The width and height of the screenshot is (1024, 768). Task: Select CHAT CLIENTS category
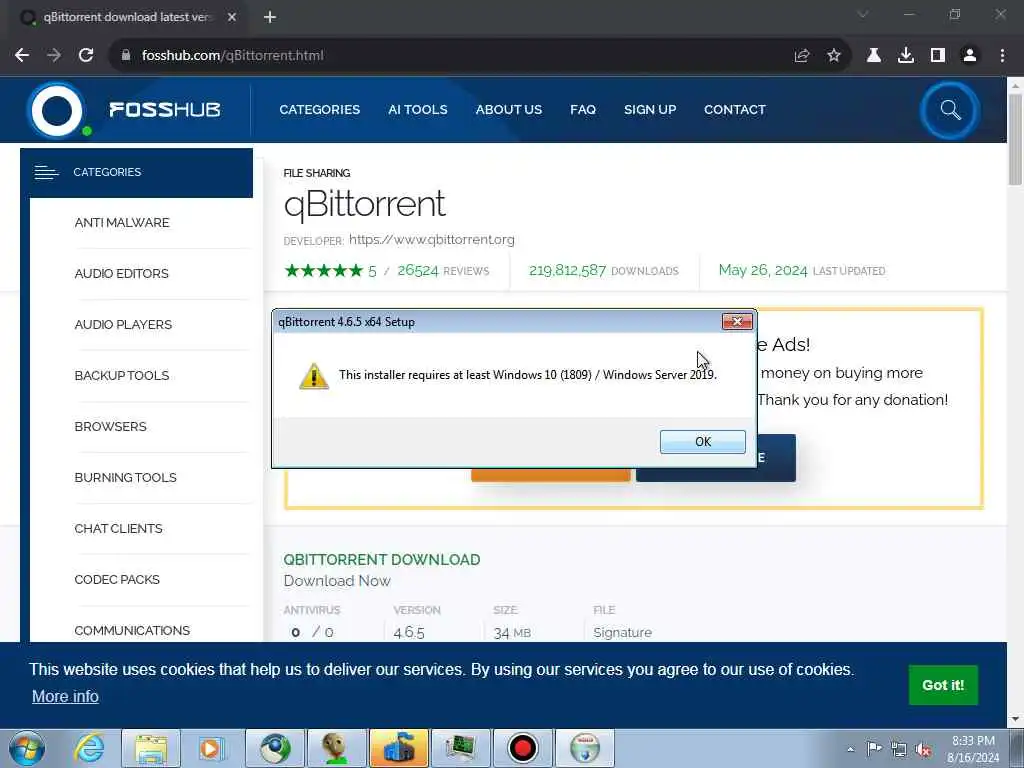(118, 528)
